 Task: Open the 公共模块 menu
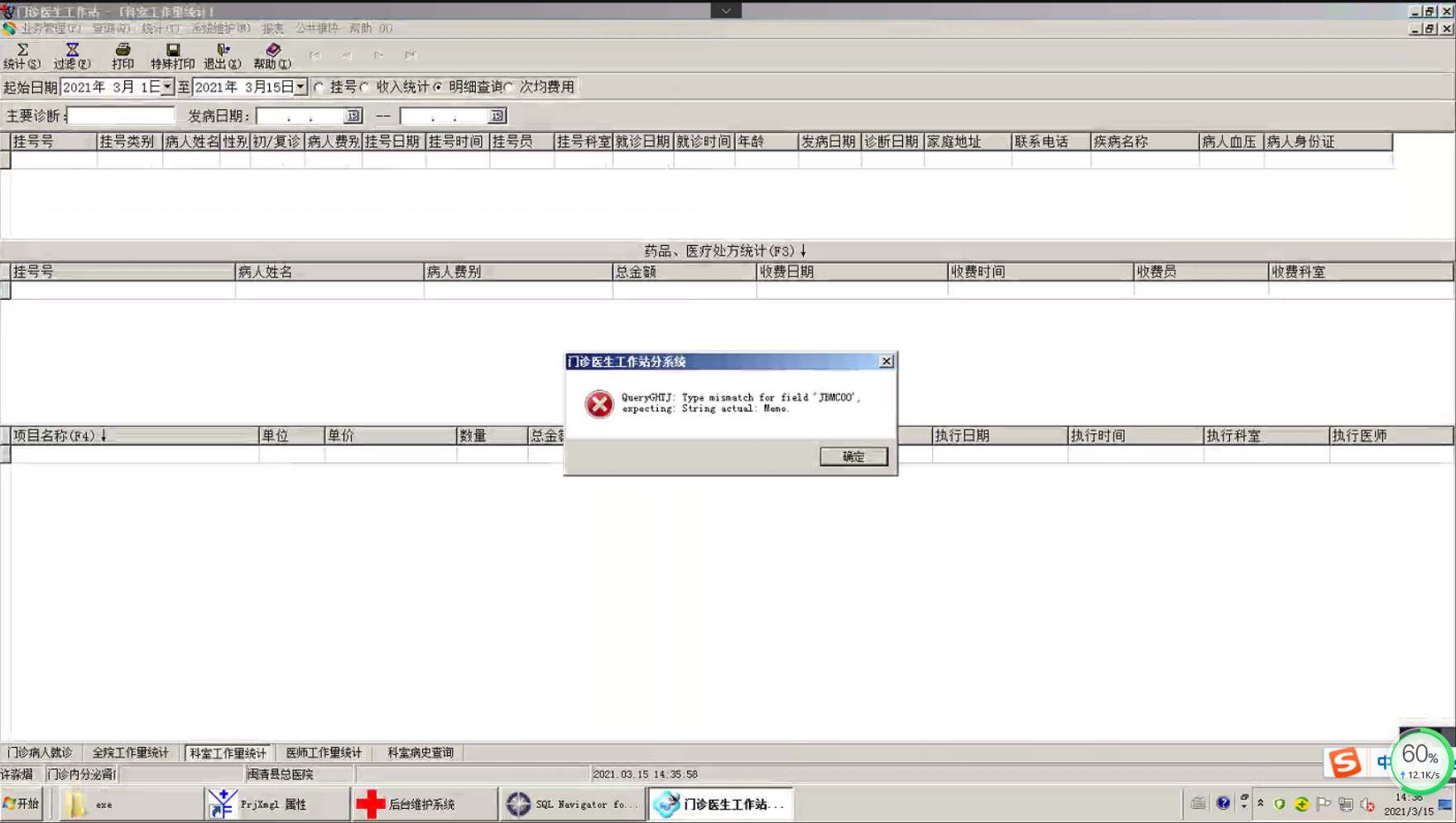[317, 28]
